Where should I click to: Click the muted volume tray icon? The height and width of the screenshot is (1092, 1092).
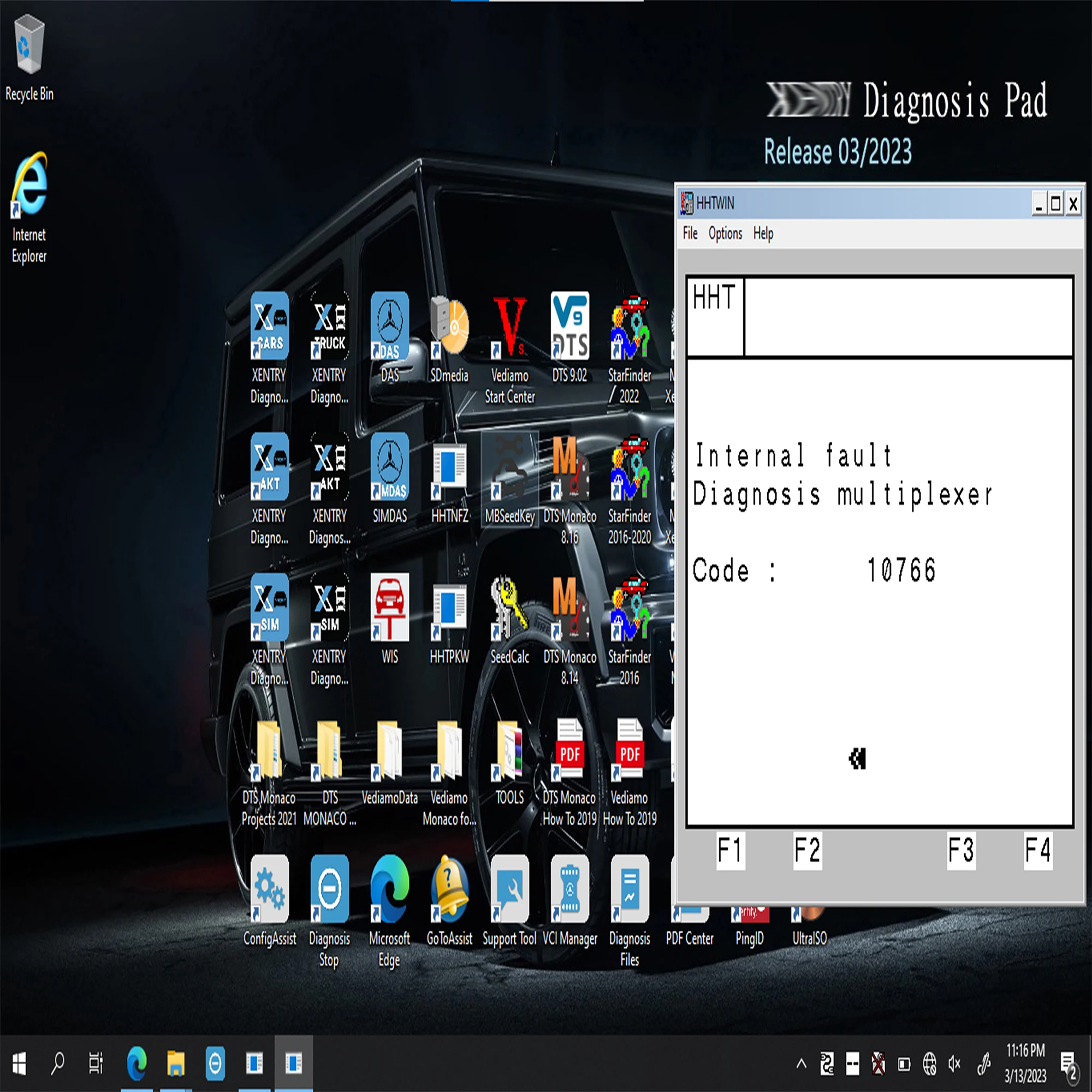[955, 1064]
